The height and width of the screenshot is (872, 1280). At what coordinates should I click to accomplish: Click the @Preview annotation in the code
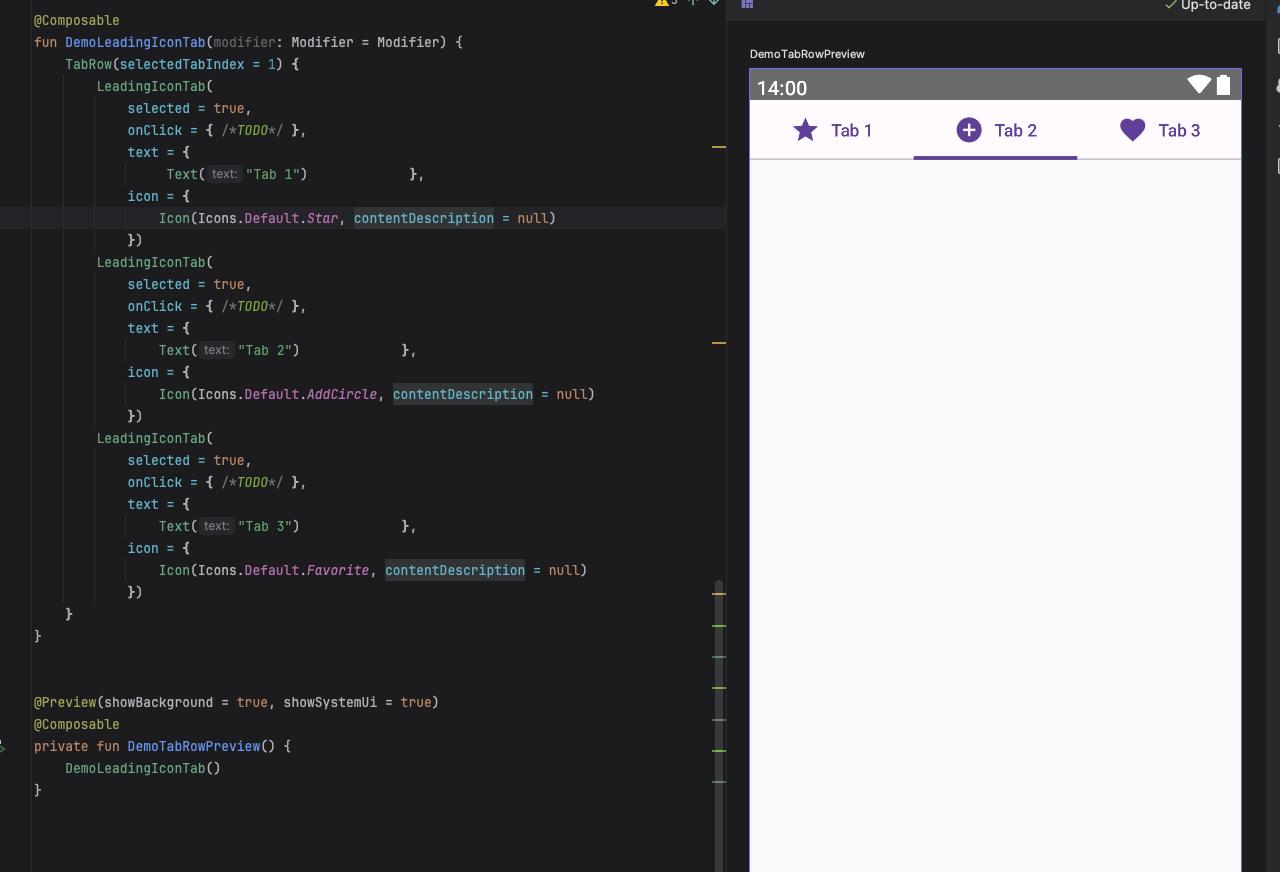65,702
